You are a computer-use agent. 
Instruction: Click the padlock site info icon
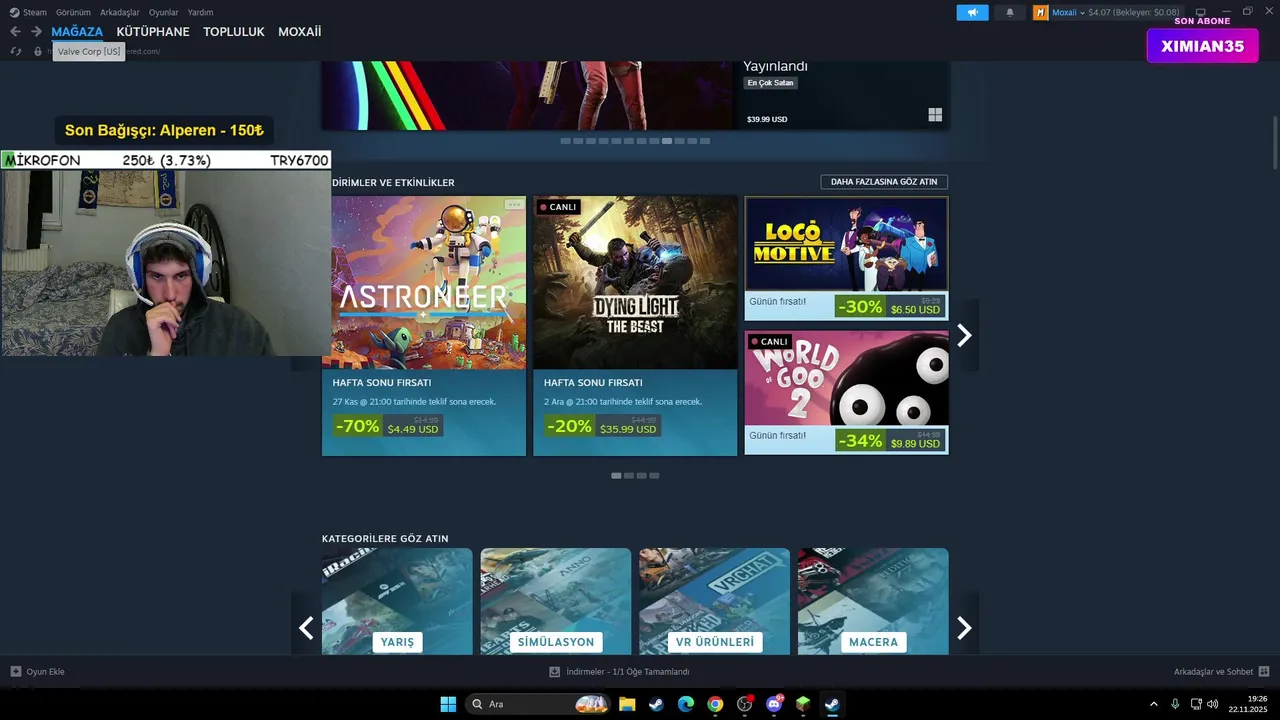tap(38, 51)
